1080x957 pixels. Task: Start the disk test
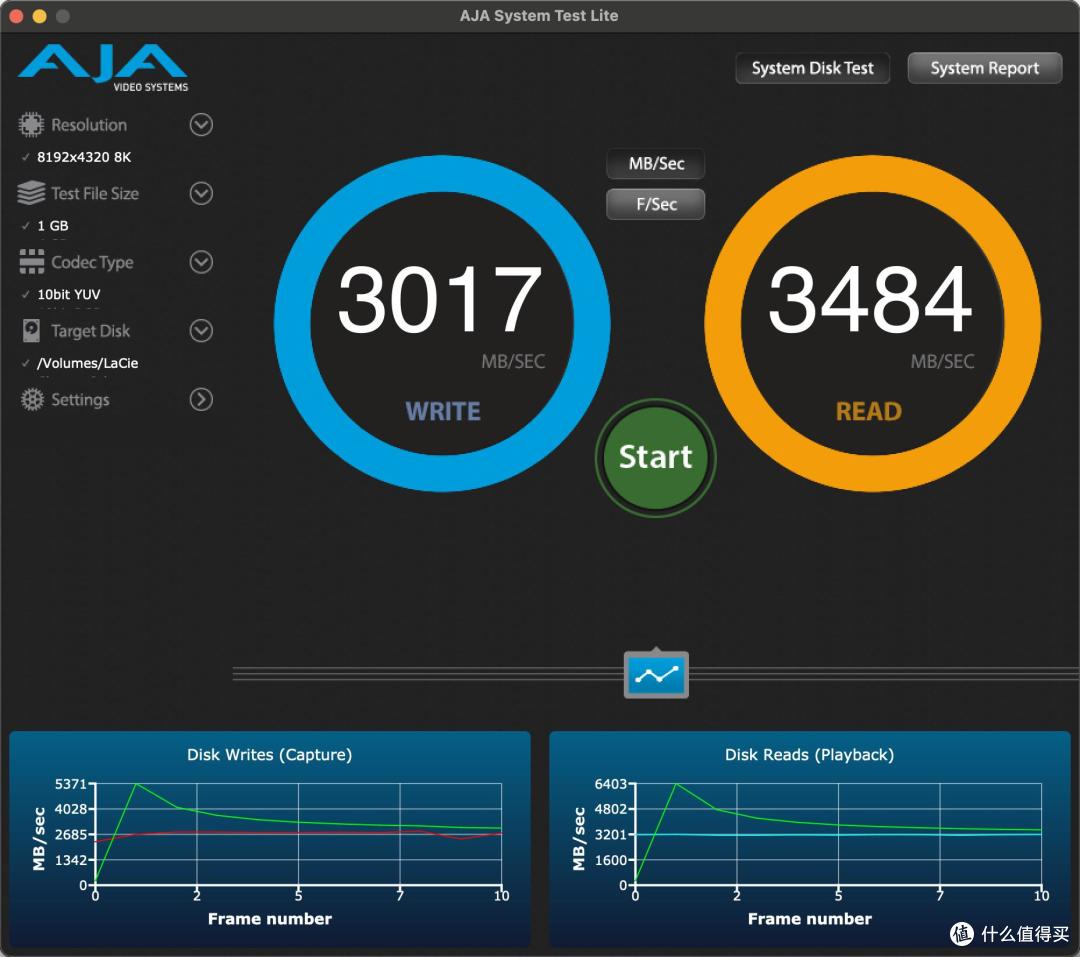coord(656,457)
